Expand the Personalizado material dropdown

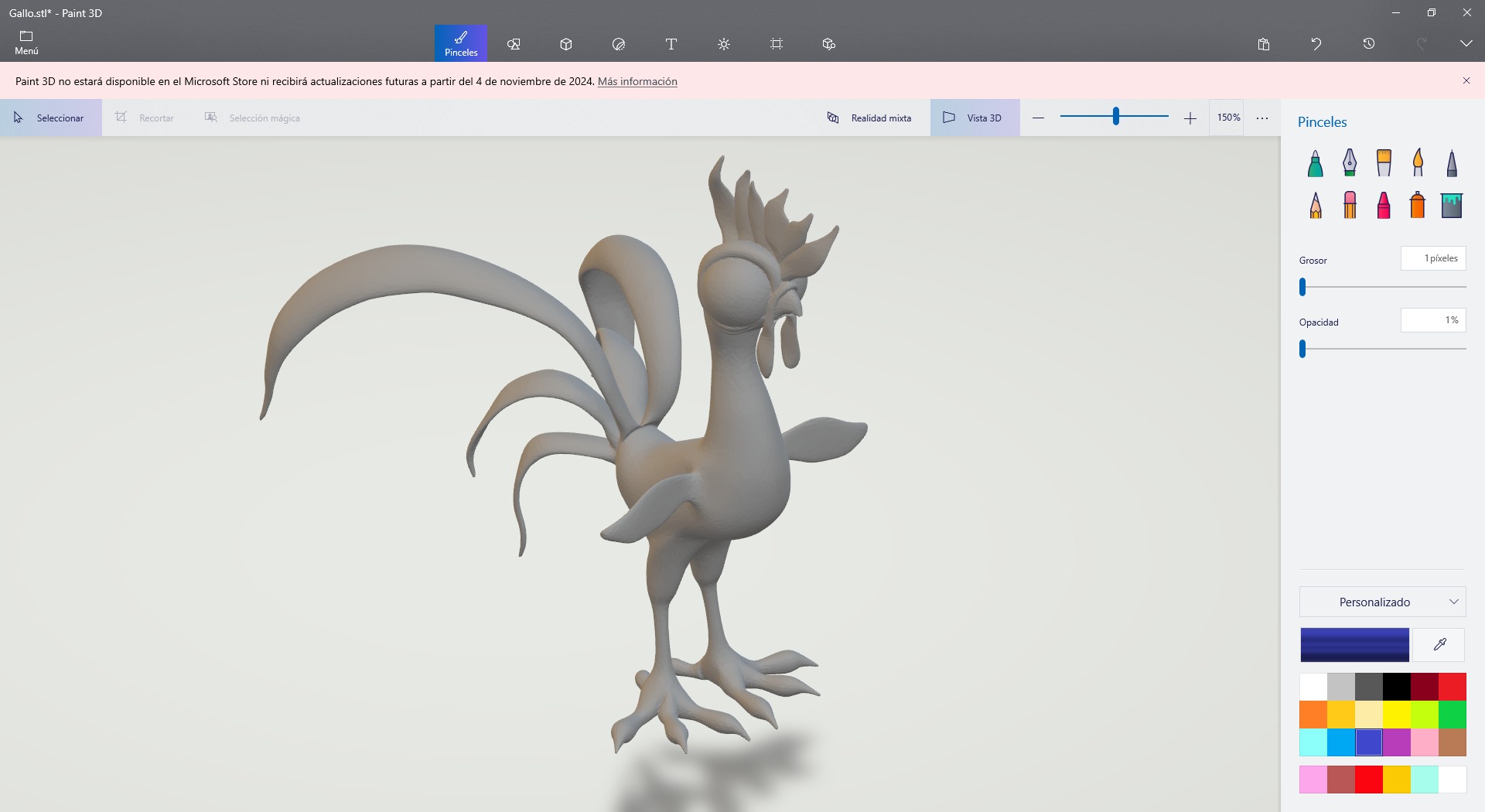[1383, 602]
